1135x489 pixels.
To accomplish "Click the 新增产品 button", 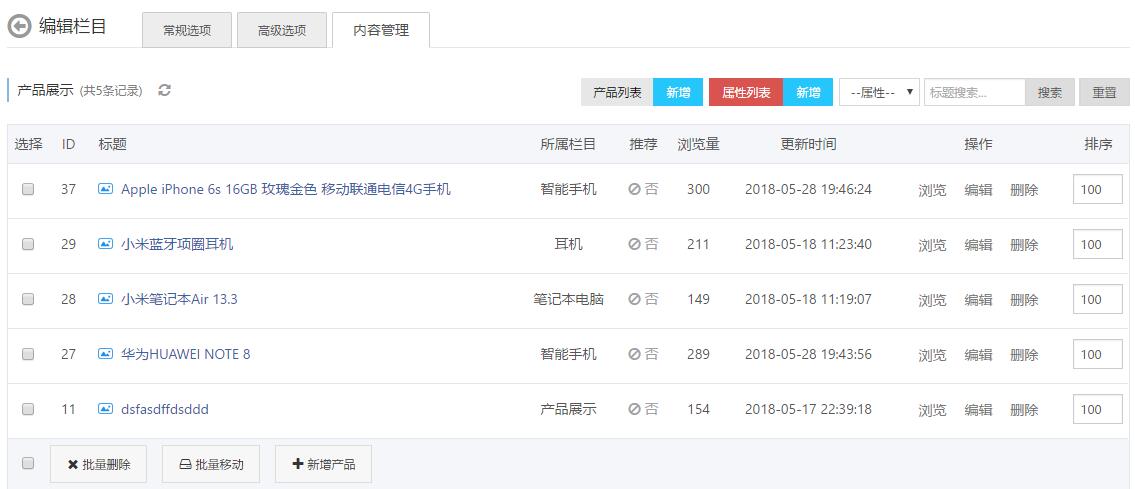I will 324,464.
